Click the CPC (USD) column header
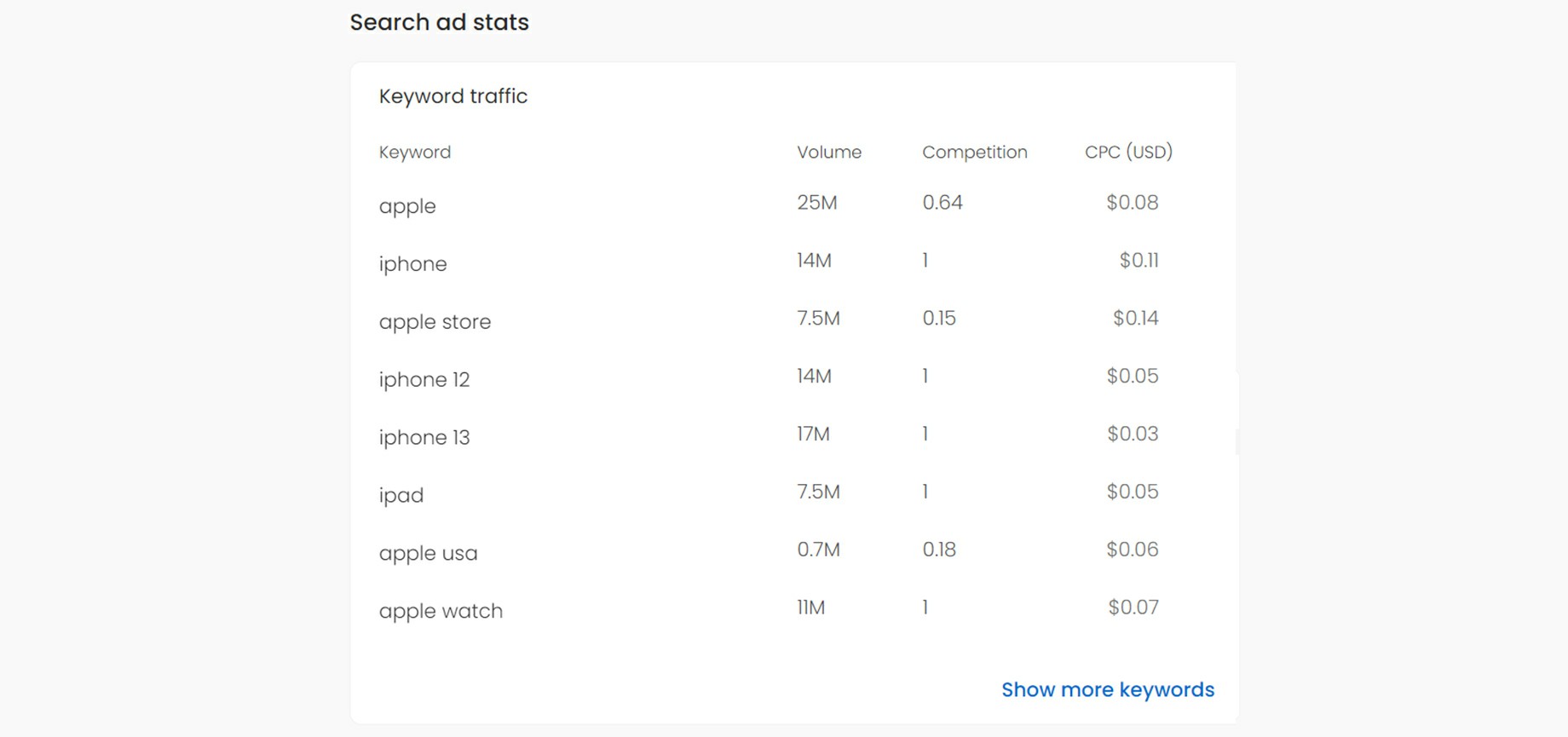Image resolution: width=1568 pixels, height=737 pixels. coord(1128,152)
